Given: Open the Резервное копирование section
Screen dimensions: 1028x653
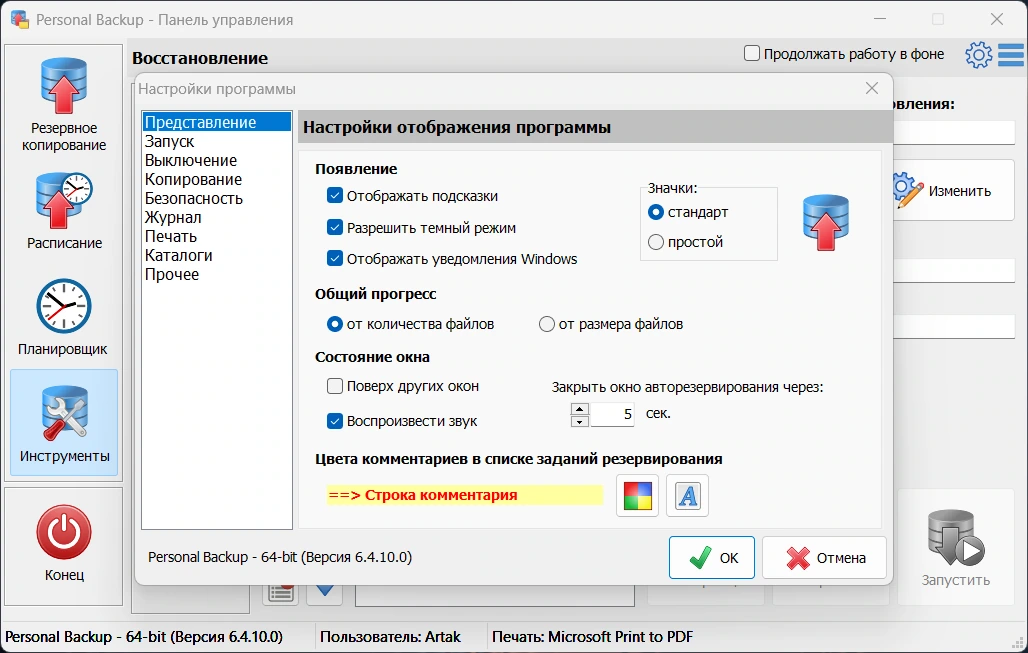Looking at the screenshot, I should click(x=64, y=105).
